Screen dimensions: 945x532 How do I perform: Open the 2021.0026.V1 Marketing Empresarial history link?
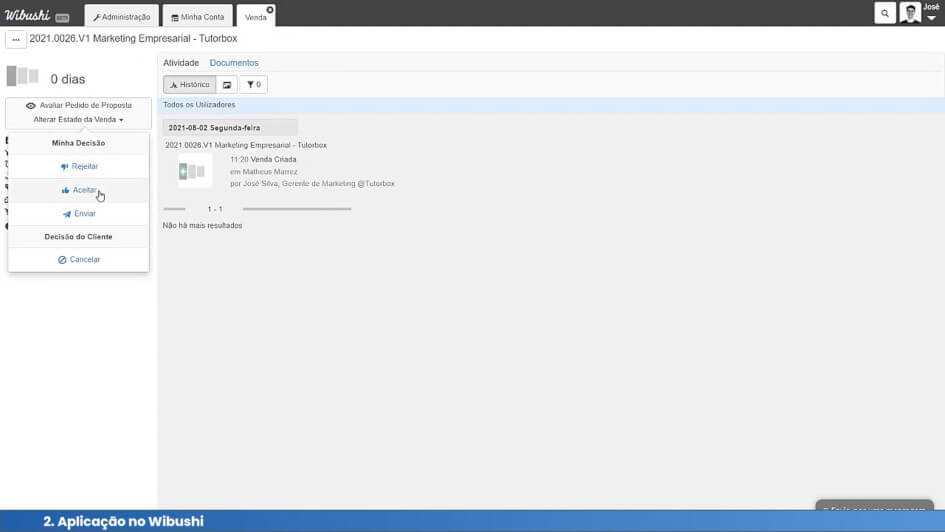[x=246, y=145]
